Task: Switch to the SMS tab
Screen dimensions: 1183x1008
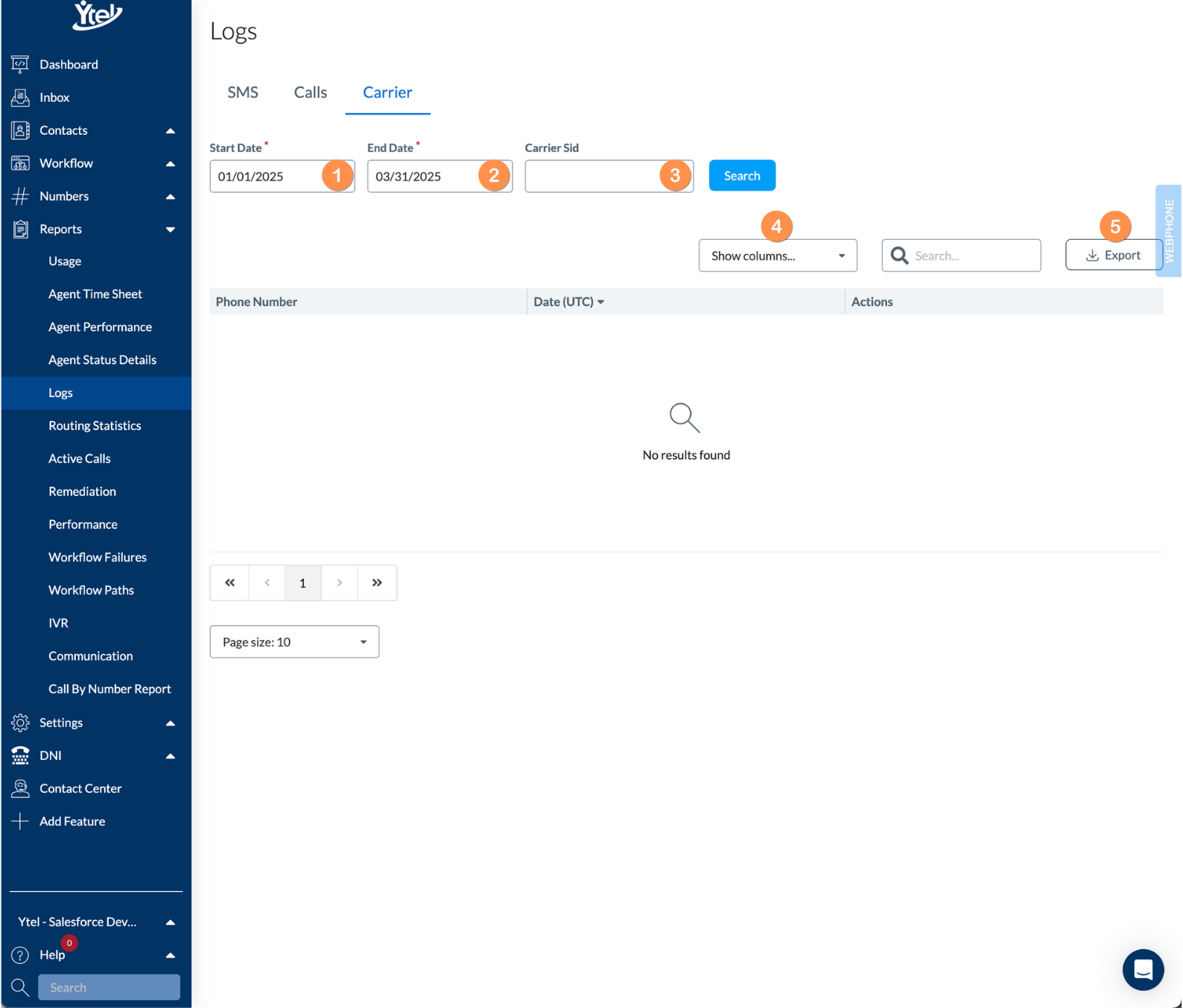Action: point(243,92)
